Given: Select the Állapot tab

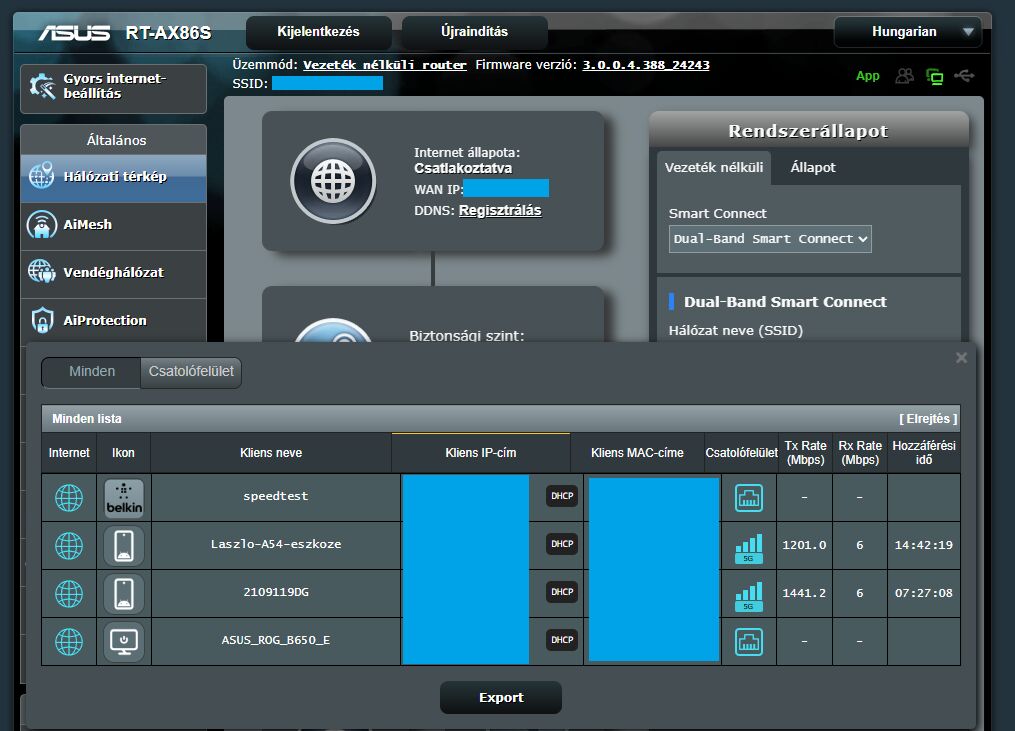Looking at the screenshot, I should coord(812,168).
